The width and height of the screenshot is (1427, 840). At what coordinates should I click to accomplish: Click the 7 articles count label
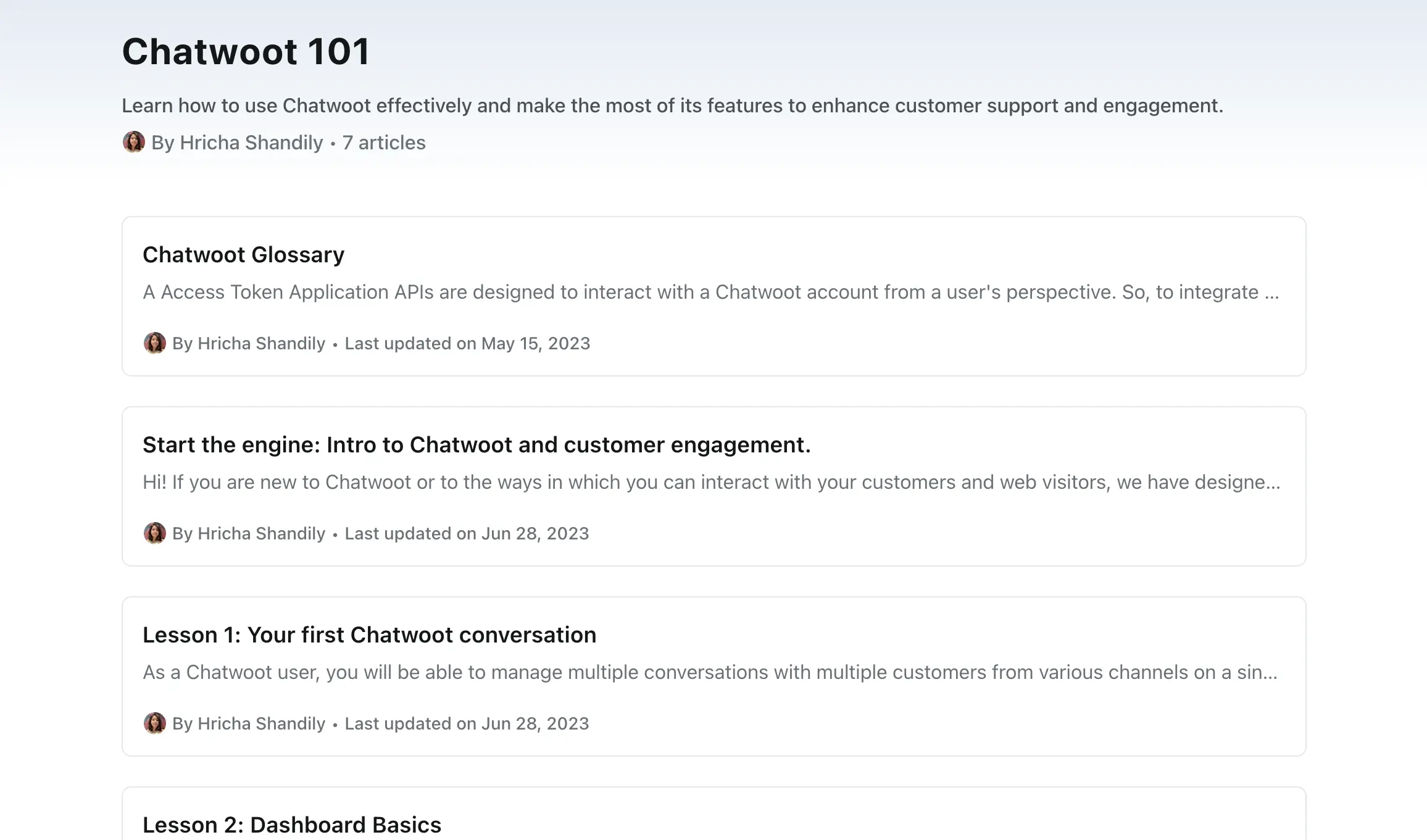[383, 143]
